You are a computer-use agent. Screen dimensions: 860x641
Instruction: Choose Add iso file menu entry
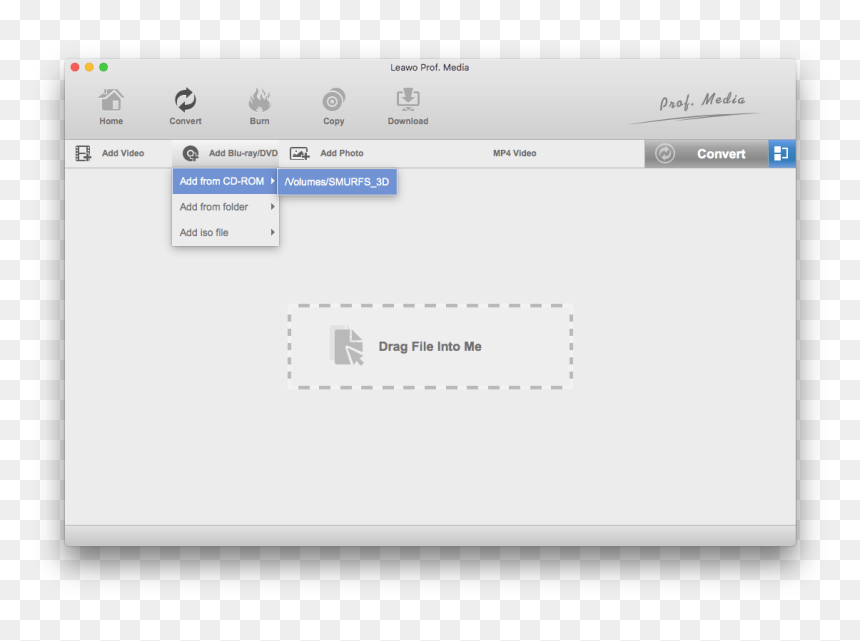225,232
